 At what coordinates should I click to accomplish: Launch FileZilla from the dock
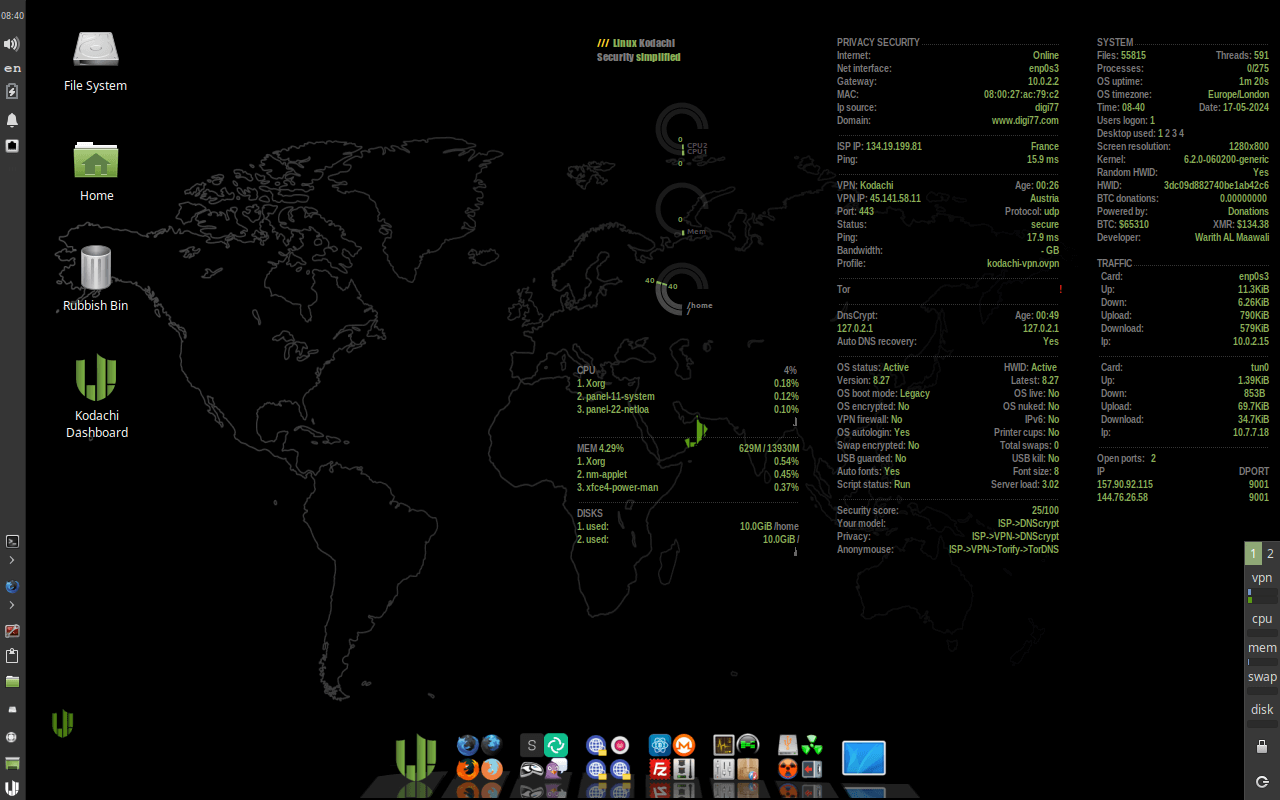click(660, 769)
